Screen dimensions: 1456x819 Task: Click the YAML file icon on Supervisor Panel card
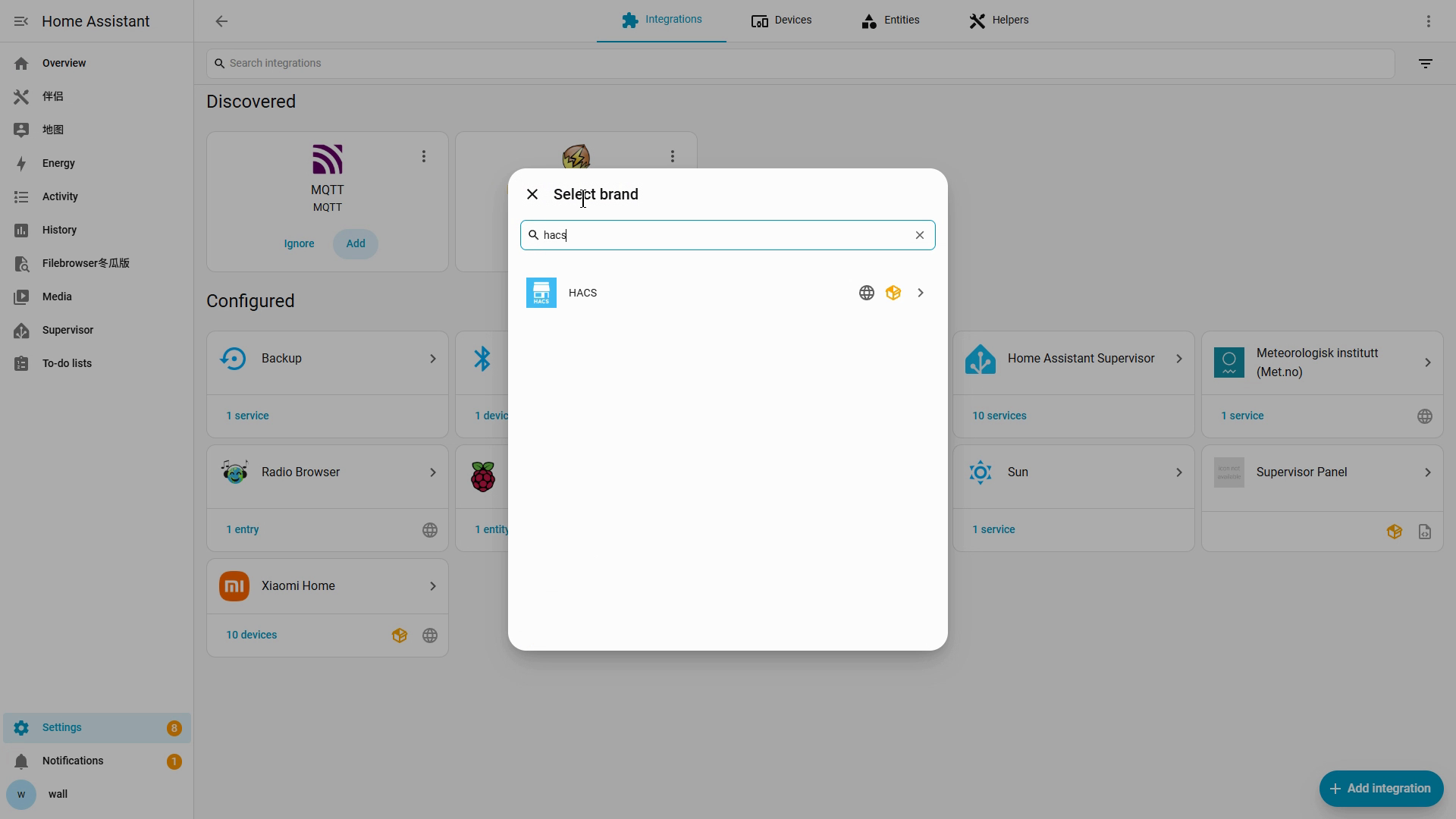coord(1425,532)
